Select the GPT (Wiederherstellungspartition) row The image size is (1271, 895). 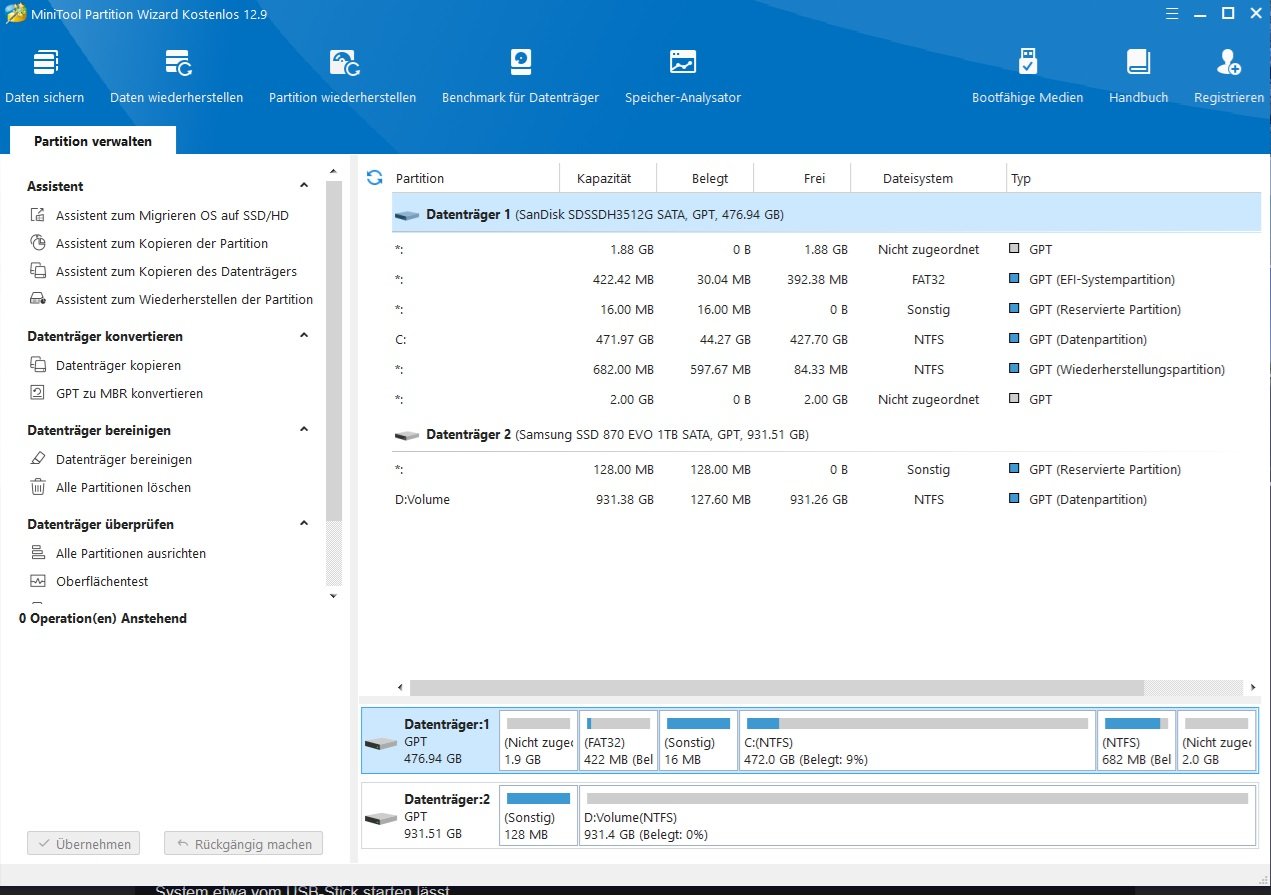pos(826,370)
